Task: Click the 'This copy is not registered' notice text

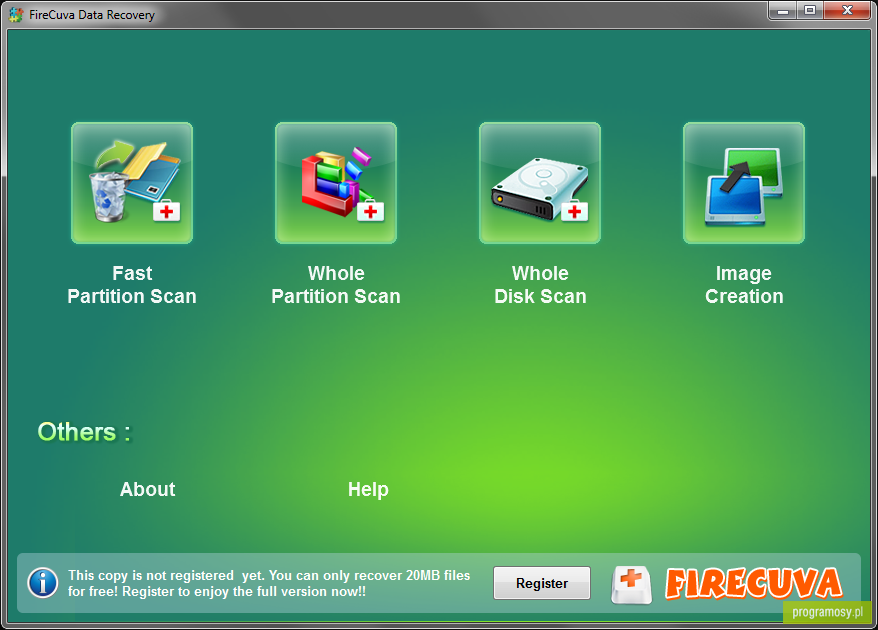Action: tap(269, 584)
